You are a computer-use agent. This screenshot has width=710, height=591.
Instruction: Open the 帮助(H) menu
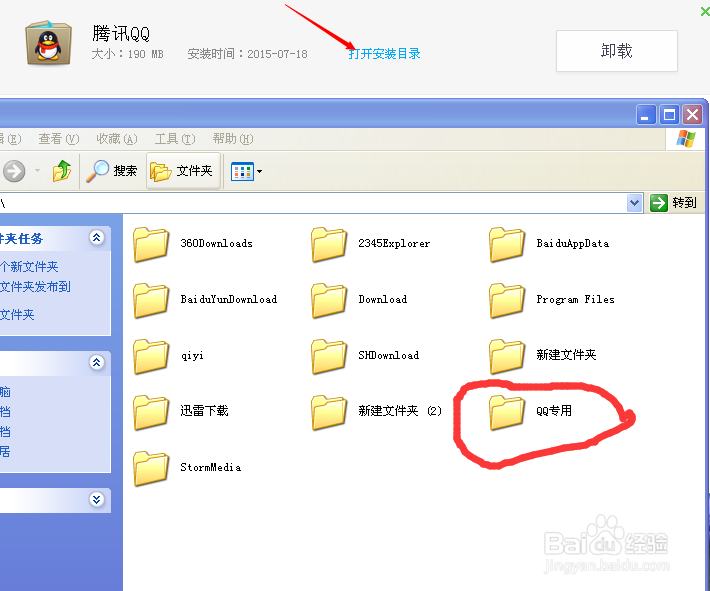[233, 139]
